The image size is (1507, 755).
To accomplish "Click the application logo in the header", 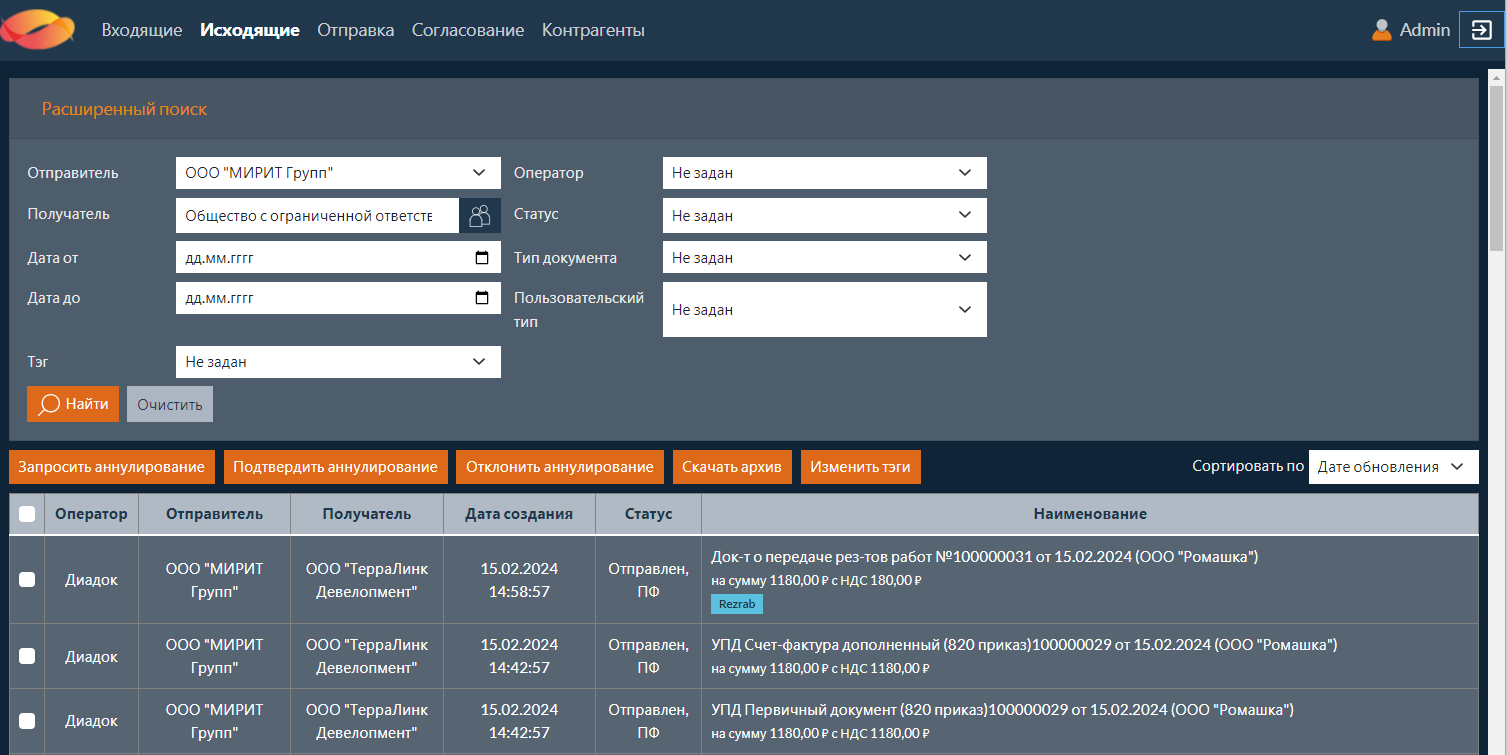I will [x=38, y=29].
